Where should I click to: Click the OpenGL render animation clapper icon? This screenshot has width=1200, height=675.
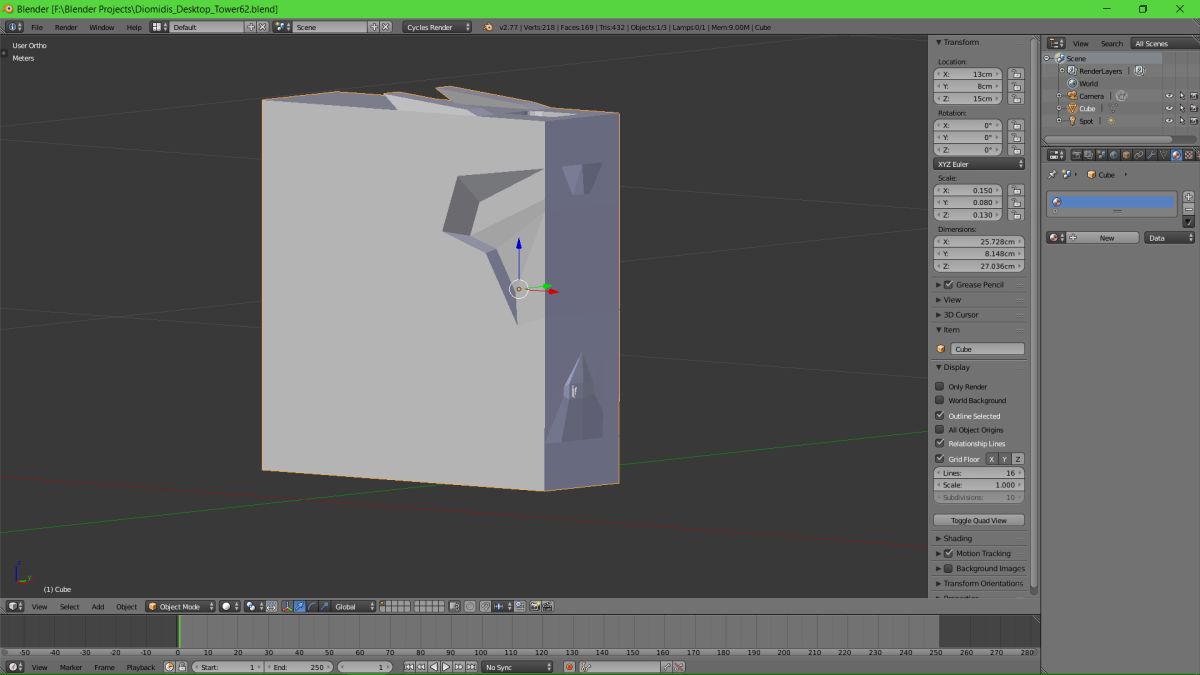click(x=547, y=606)
